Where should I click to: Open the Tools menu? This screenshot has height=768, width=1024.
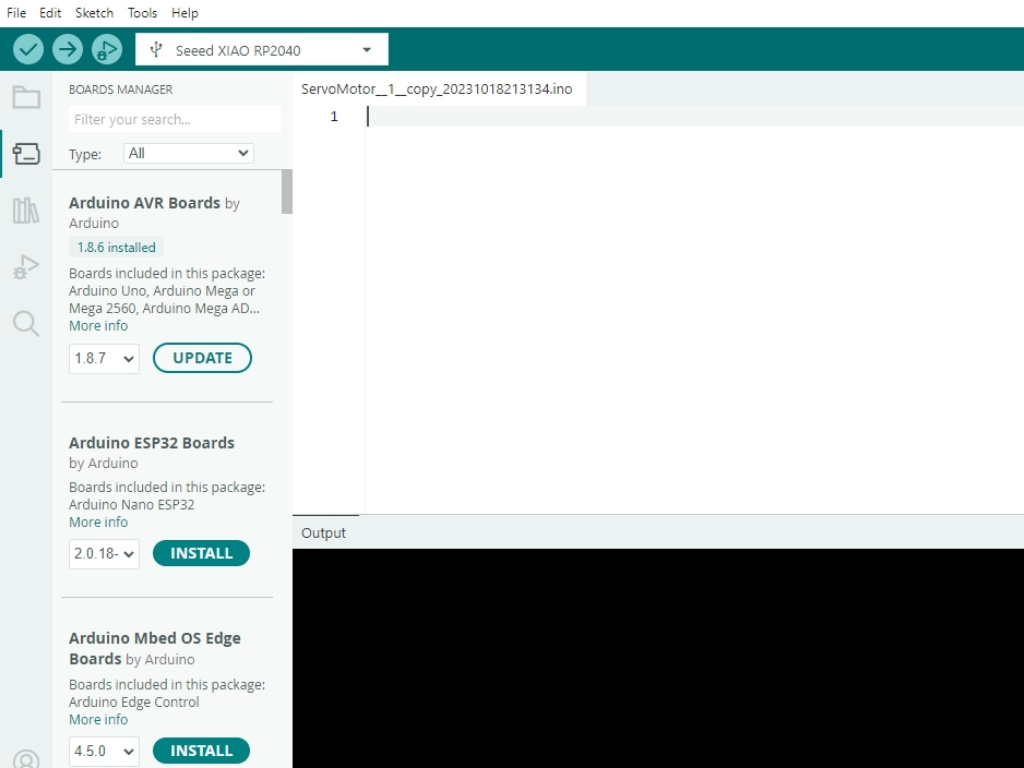(142, 13)
